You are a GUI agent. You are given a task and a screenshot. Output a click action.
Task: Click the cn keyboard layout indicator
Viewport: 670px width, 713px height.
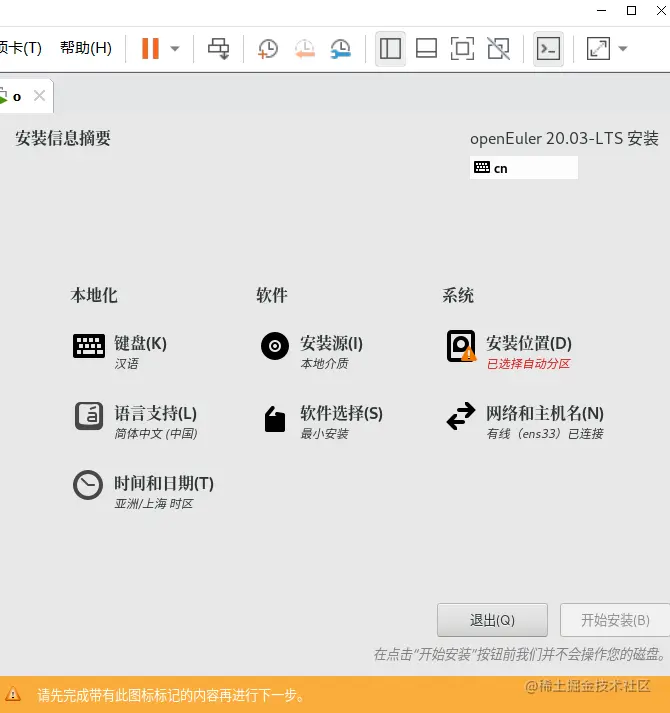[x=524, y=168]
